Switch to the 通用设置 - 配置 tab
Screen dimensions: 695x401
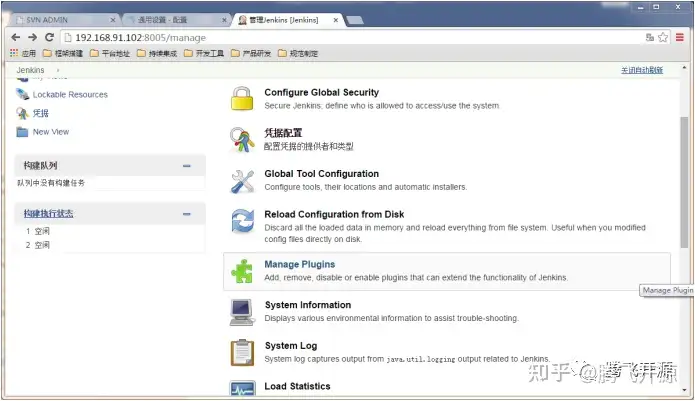pos(175,20)
